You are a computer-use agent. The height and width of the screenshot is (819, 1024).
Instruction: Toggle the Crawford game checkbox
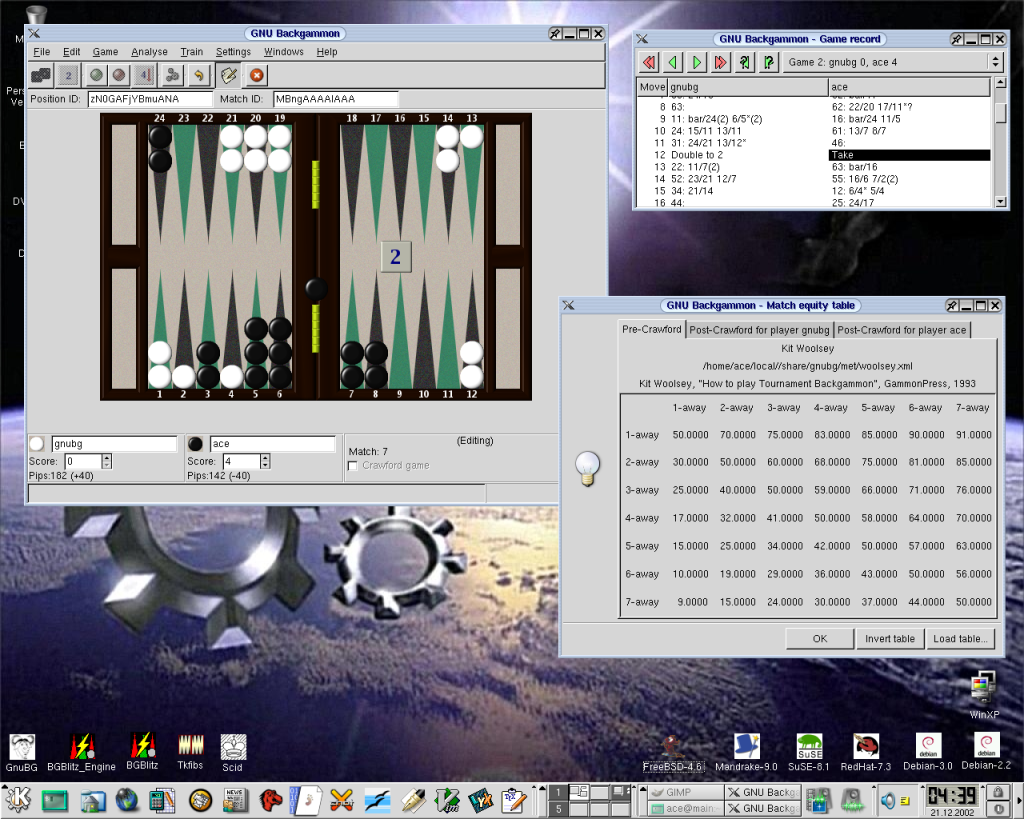click(353, 466)
